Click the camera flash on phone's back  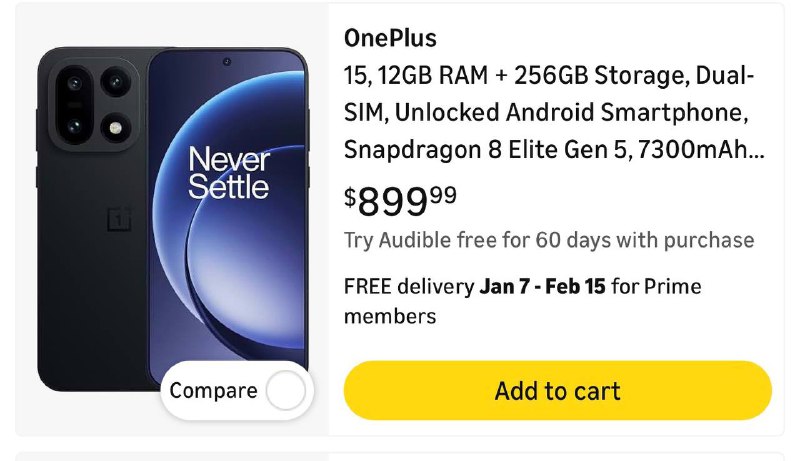coord(116,126)
